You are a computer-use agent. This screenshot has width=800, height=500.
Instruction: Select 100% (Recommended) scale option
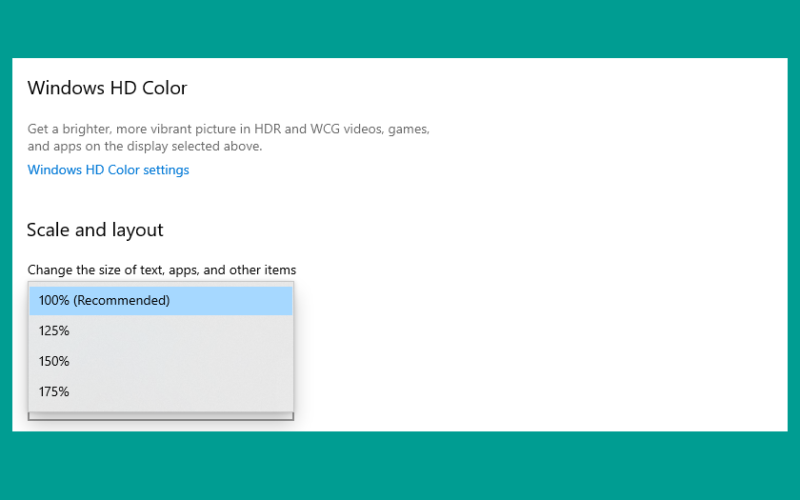pyautogui.click(x=161, y=301)
